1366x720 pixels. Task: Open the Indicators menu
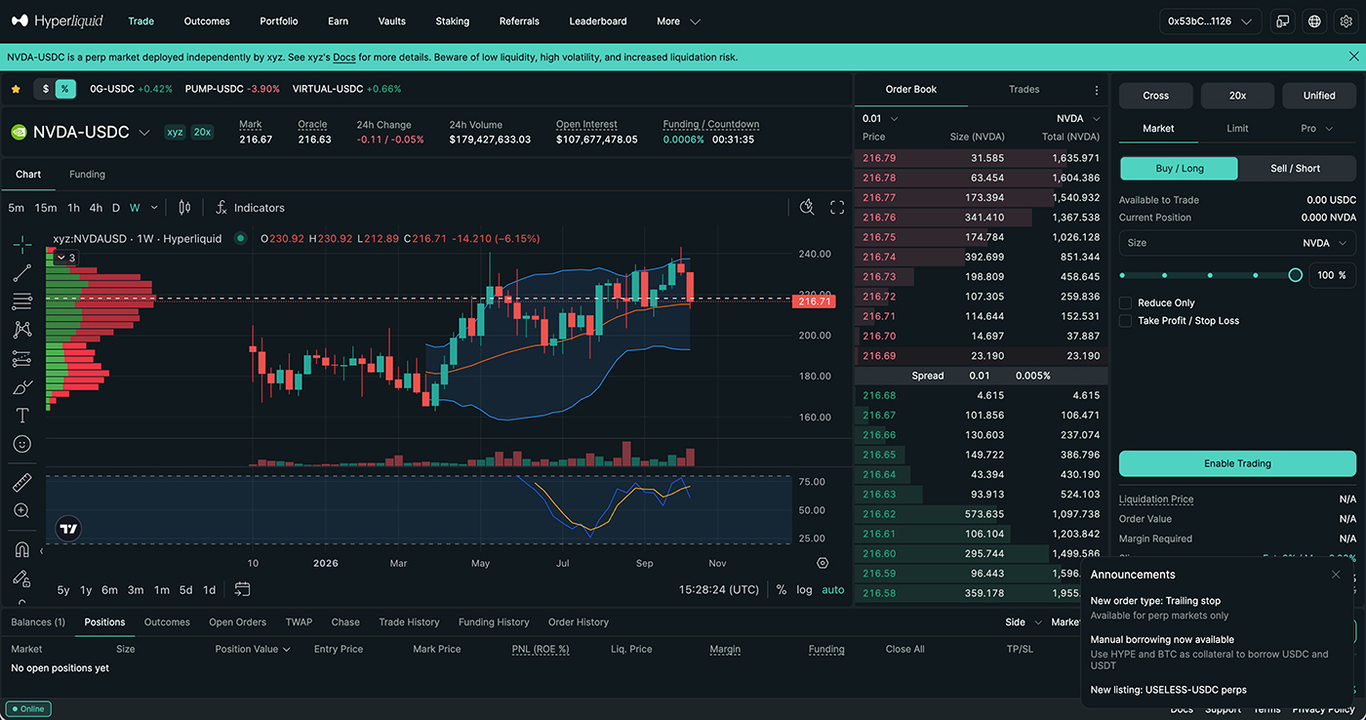click(250, 208)
